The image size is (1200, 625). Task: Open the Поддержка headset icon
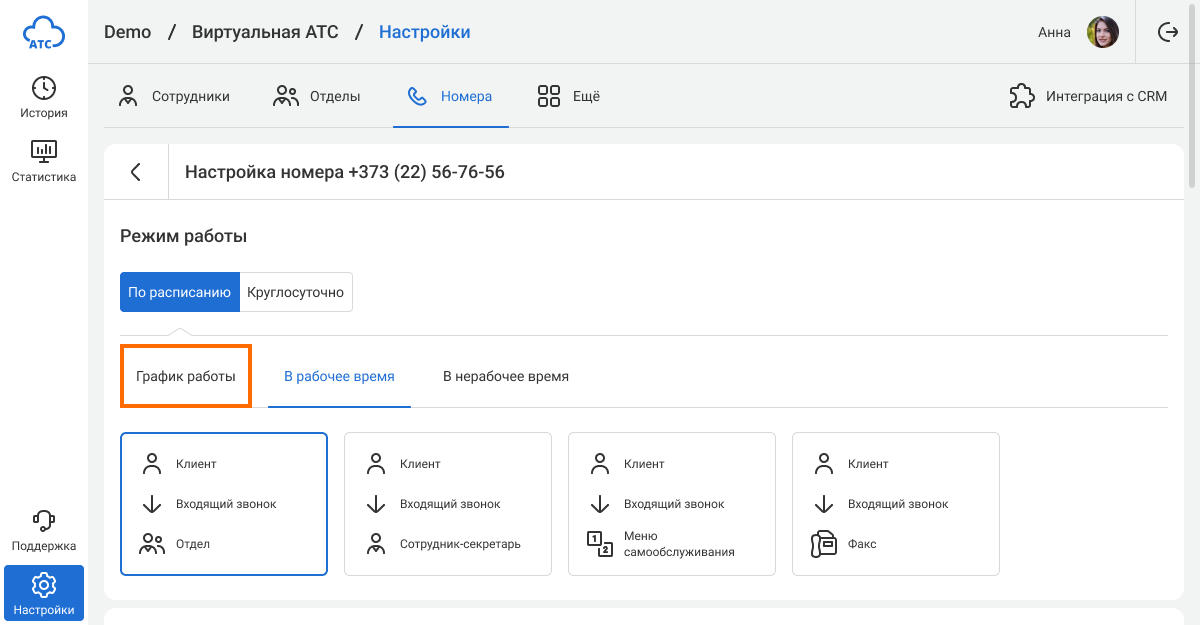tap(44, 521)
